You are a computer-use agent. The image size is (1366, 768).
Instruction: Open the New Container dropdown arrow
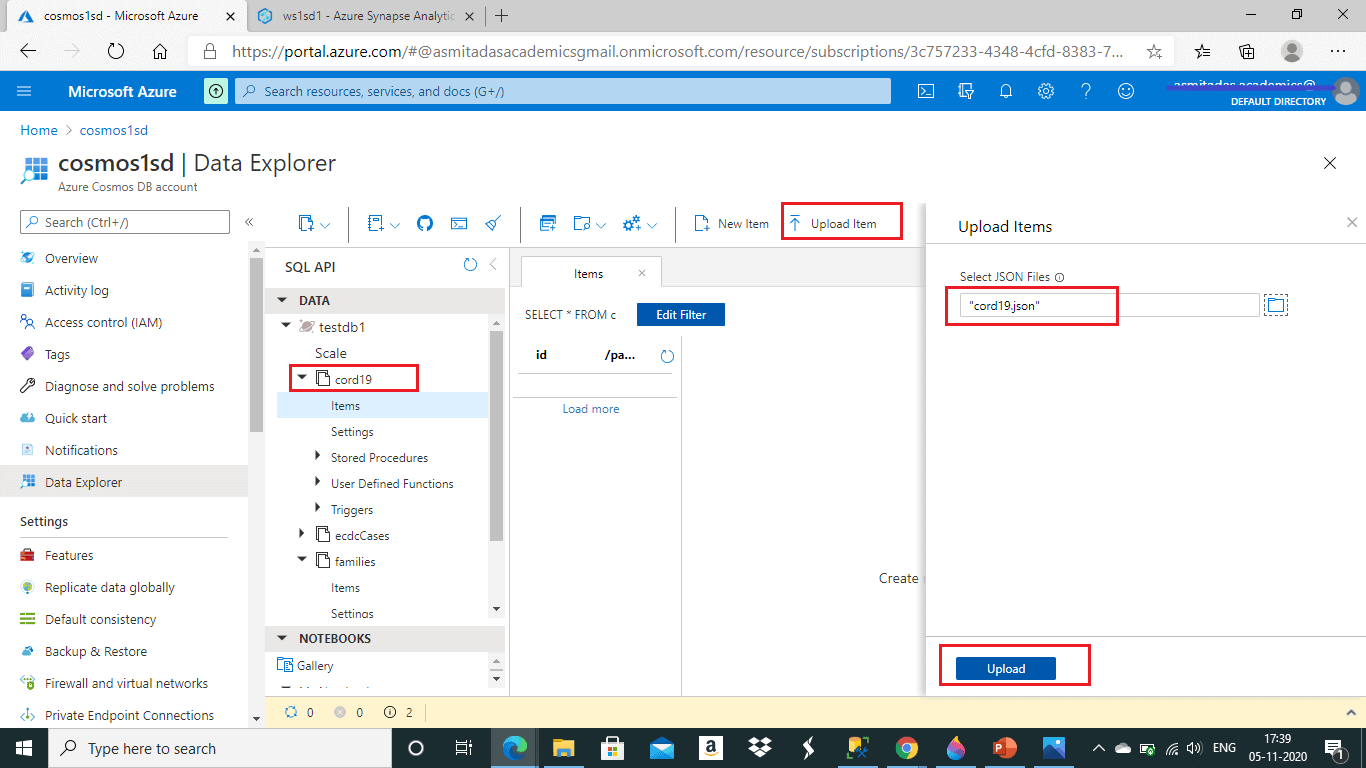(326, 225)
